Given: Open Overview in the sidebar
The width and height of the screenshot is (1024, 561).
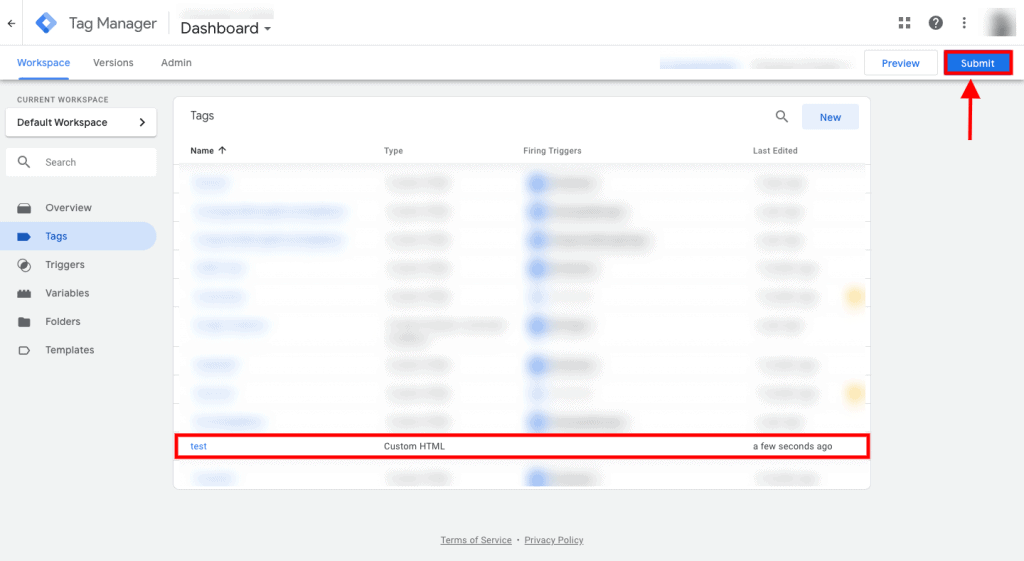Looking at the screenshot, I should click(x=68, y=208).
